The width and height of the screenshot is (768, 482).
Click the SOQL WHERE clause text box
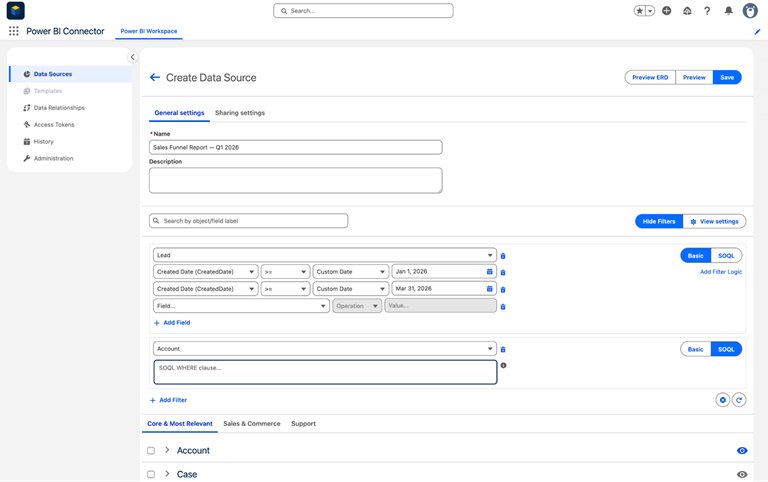click(x=325, y=372)
